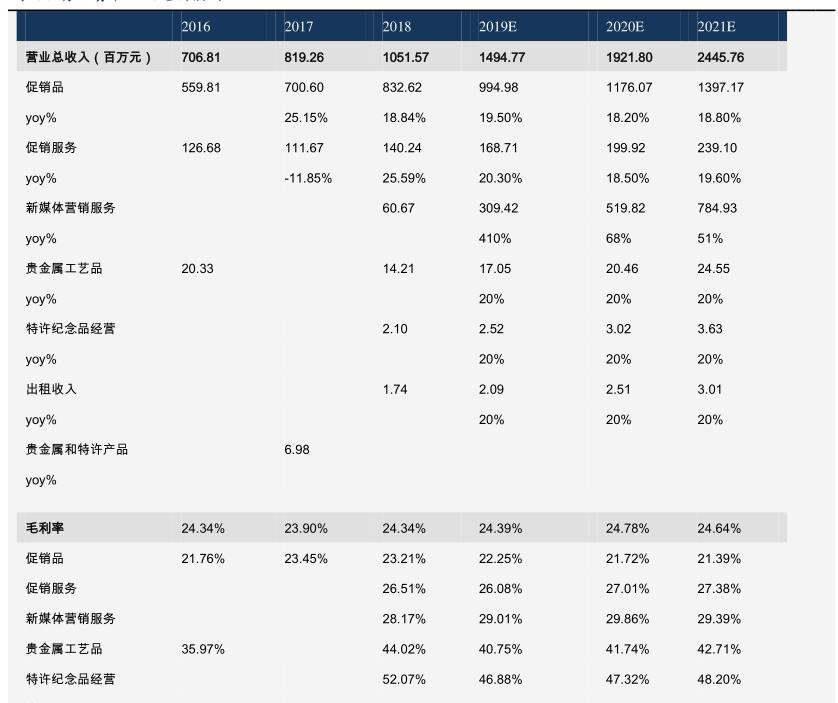The image size is (838, 703).
Task: Click the 52.07% margin value
Action: 404,679
